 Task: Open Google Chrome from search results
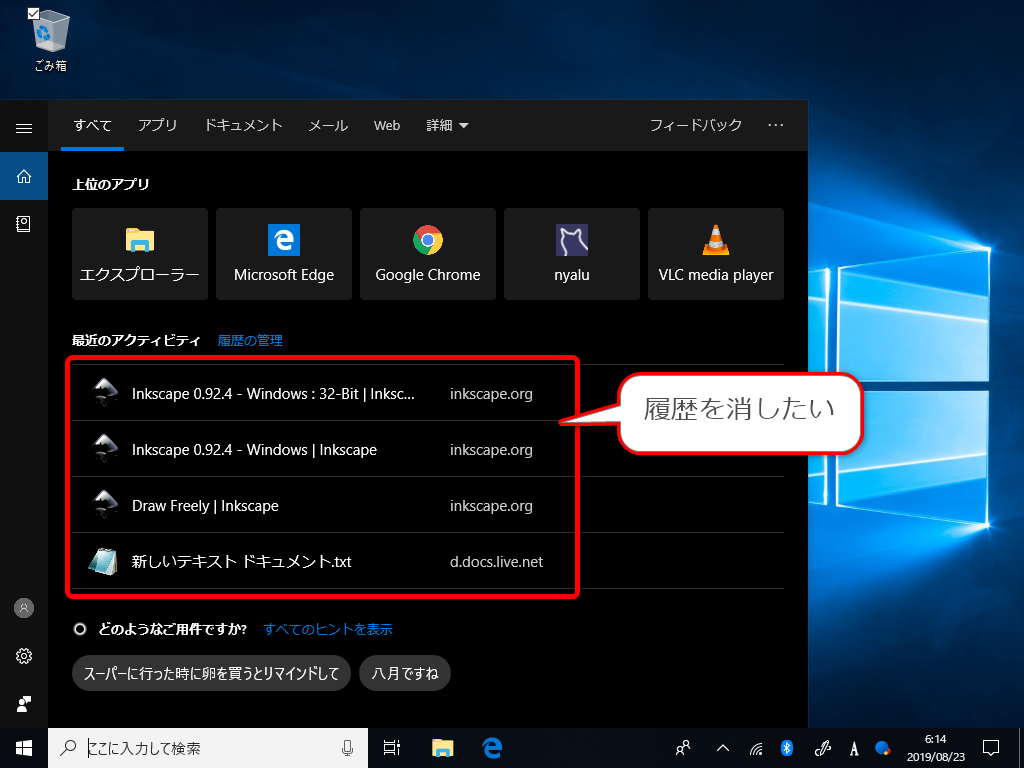coord(427,253)
